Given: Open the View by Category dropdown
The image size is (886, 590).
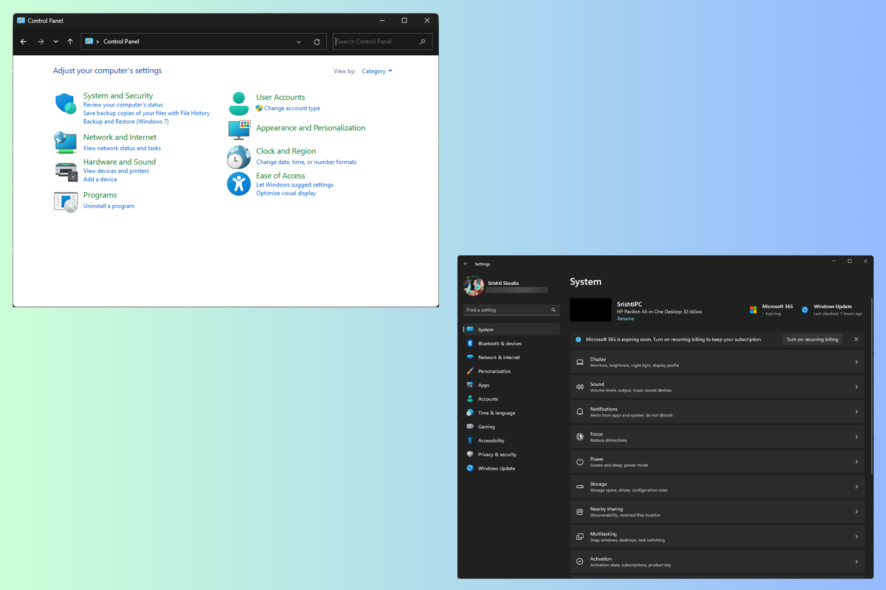Looking at the screenshot, I should tap(377, 71).
